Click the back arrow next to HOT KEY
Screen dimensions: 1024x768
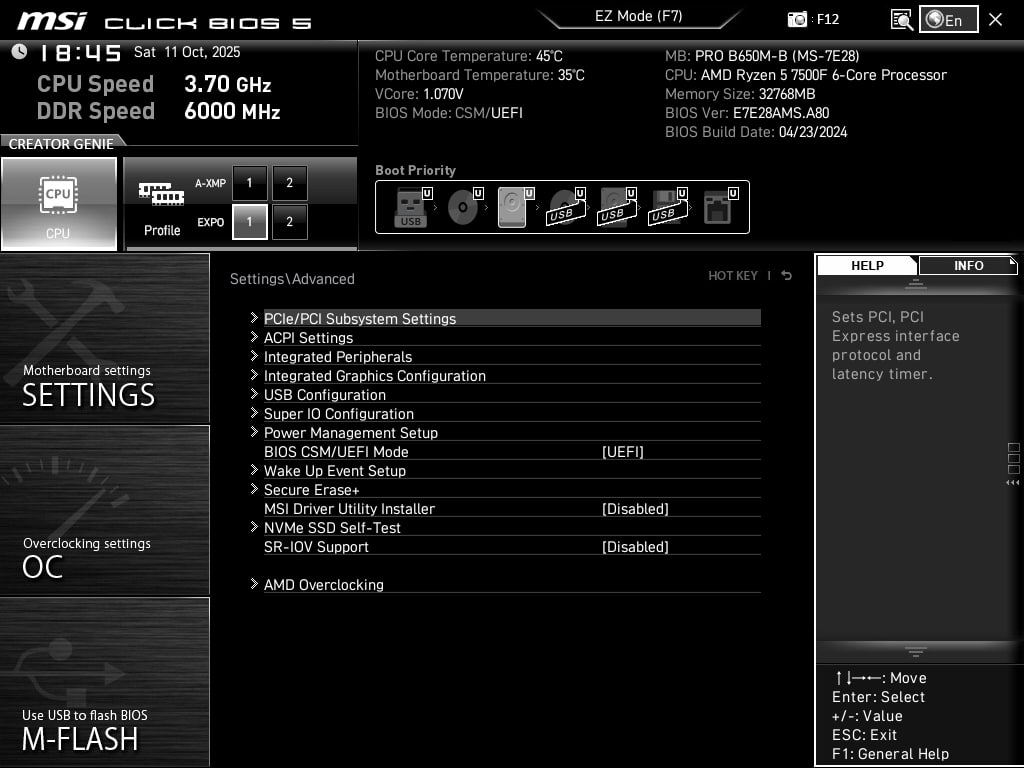pyautogui.click(x=787, y=276)
